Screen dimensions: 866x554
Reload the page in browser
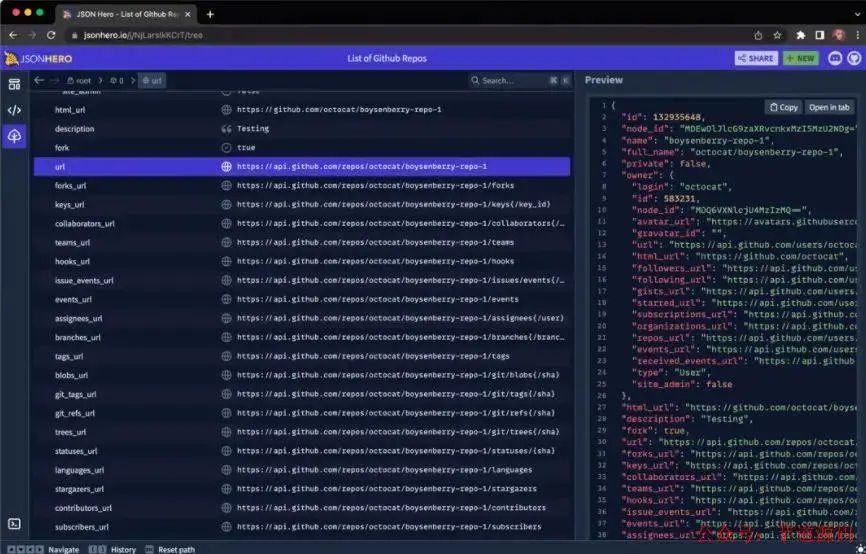click(51, 35)
